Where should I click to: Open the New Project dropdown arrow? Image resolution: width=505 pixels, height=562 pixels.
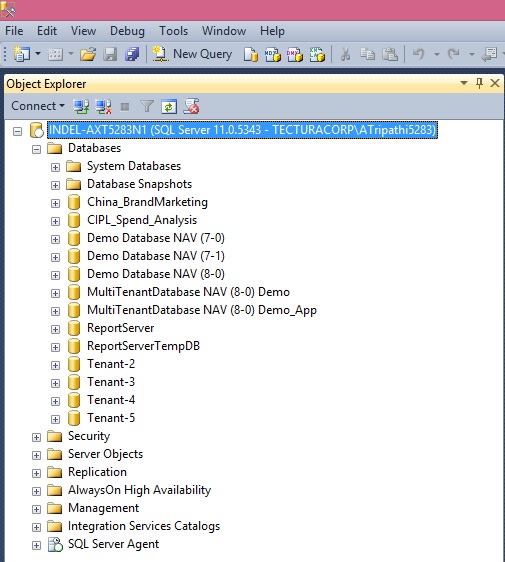(38, 54)
